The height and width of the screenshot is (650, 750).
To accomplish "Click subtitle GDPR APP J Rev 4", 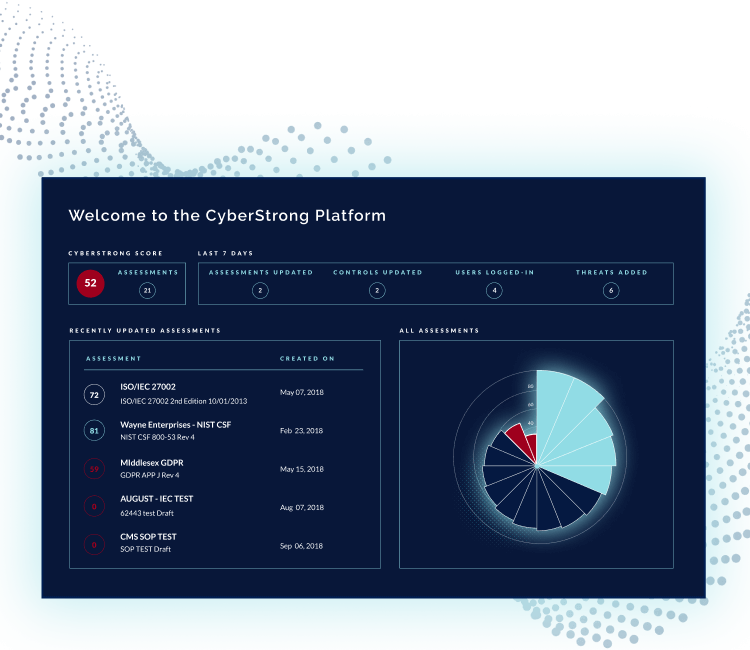I will (150, 475).
